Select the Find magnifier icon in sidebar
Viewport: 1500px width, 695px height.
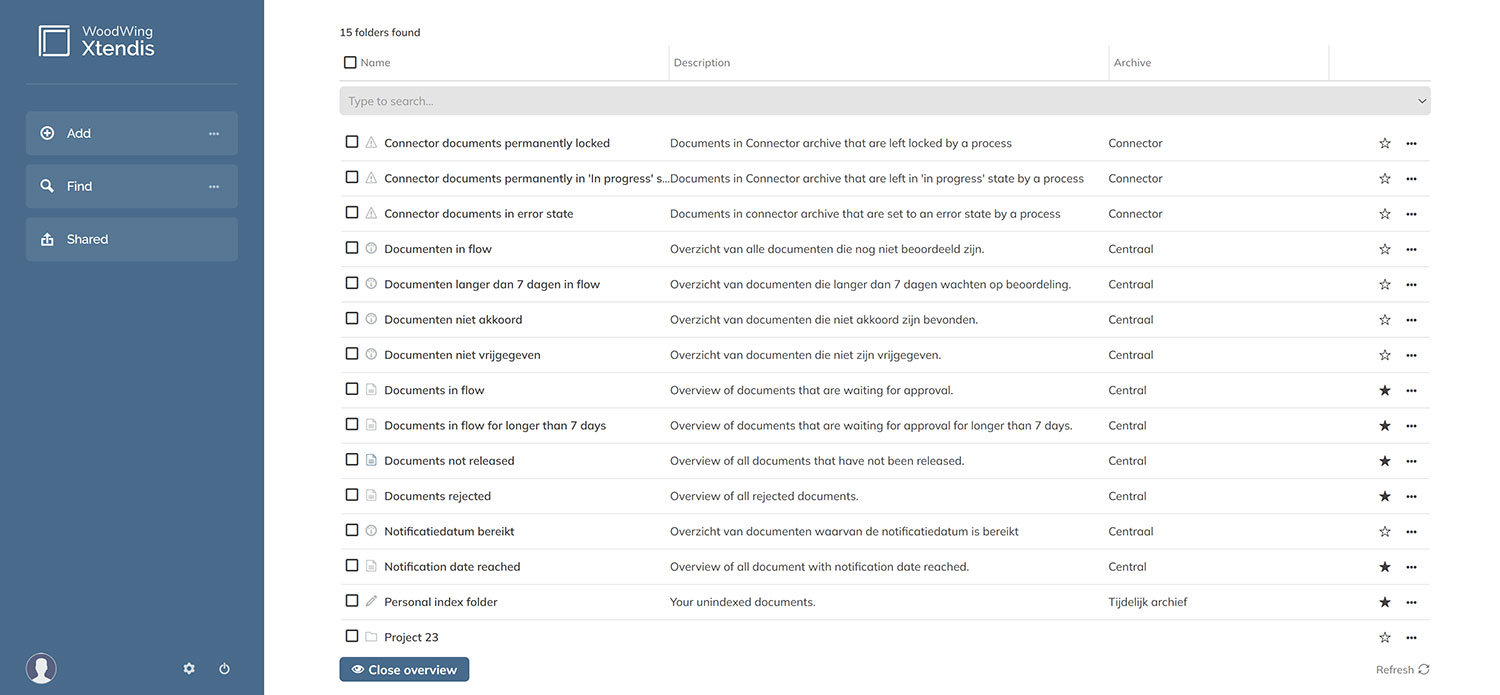pyautogui.click(x=46, y=185)
